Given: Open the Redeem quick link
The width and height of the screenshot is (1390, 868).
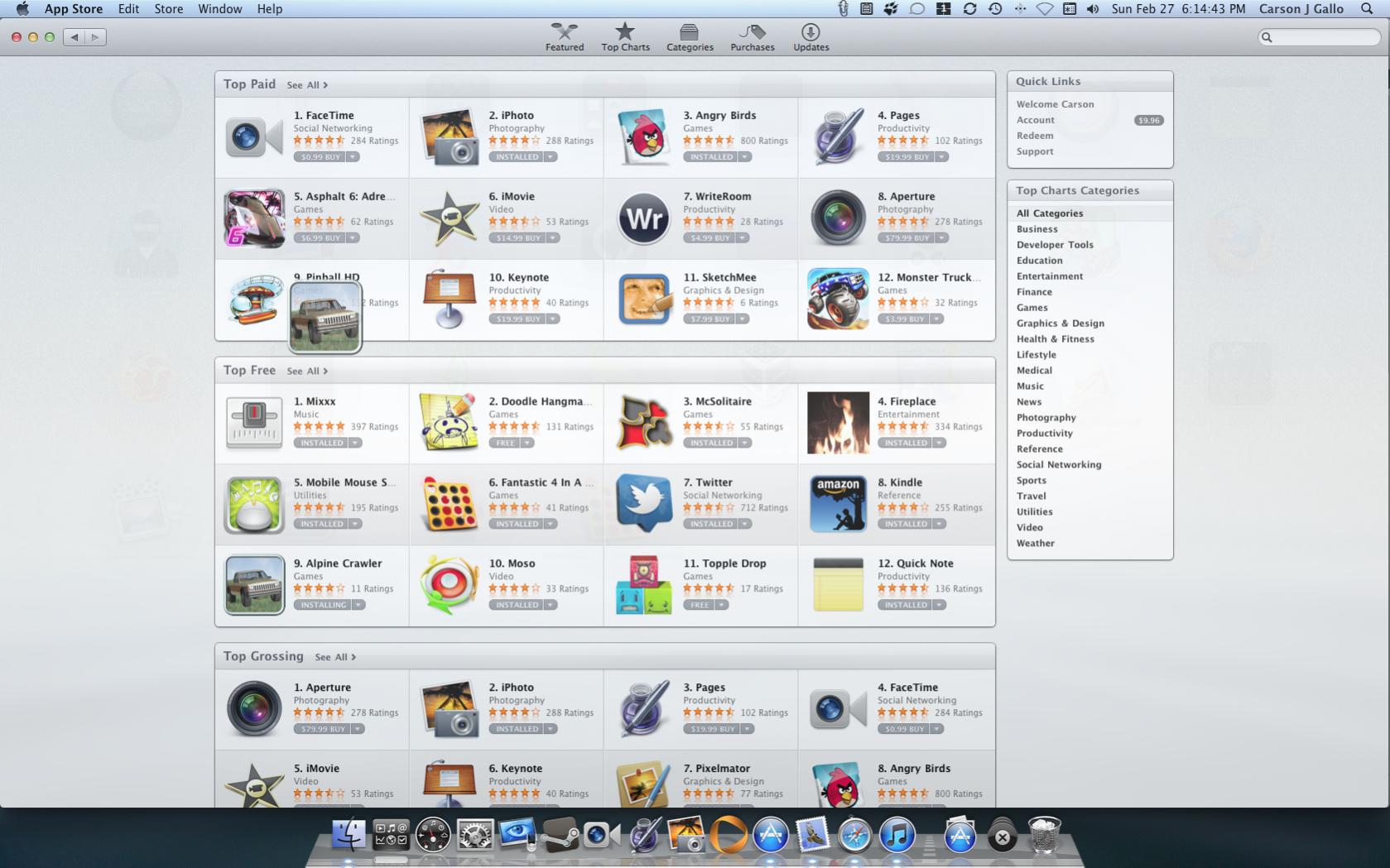Looking at the screenshot, I should (1035, 136).
